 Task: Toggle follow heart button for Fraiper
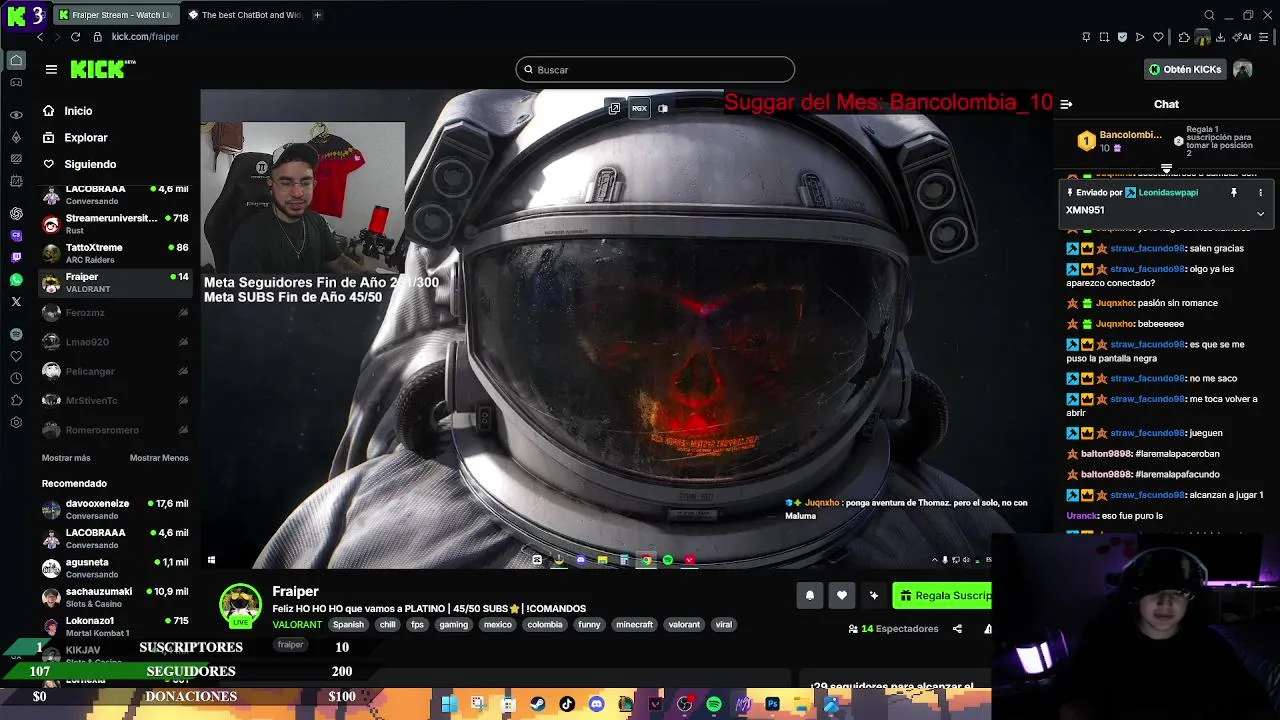[x=842, y=596]
